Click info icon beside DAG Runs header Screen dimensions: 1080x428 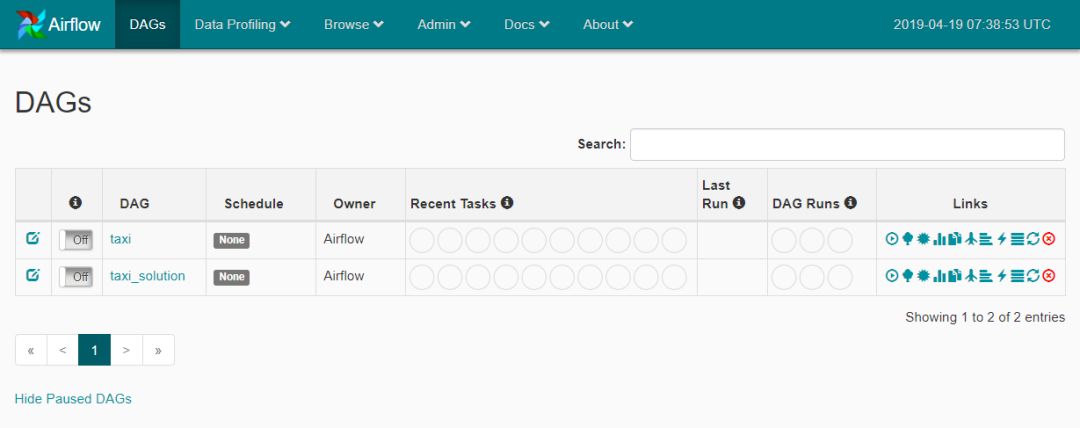point(851,203)
